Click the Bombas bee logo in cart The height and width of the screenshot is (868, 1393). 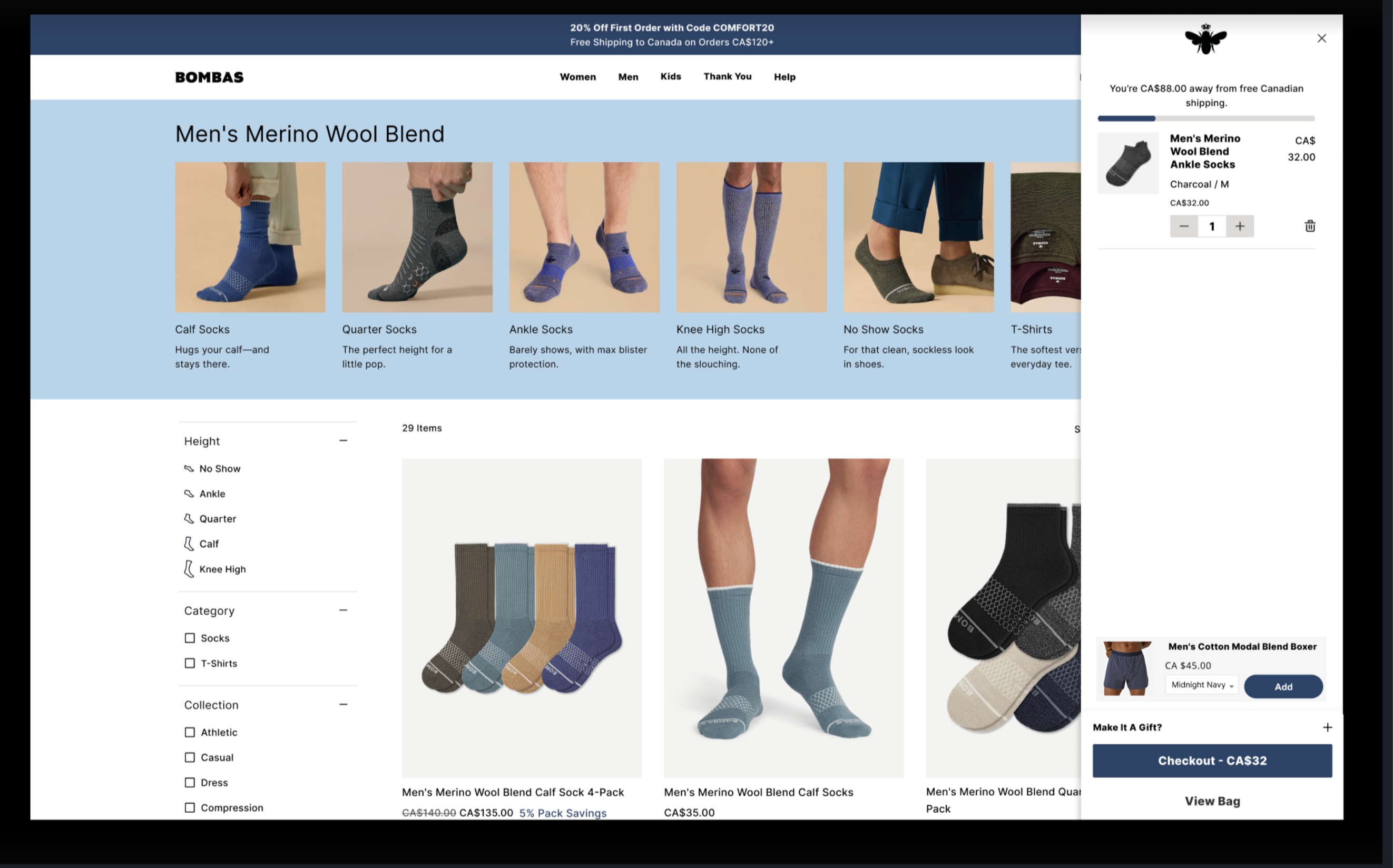coord(1206,39)
